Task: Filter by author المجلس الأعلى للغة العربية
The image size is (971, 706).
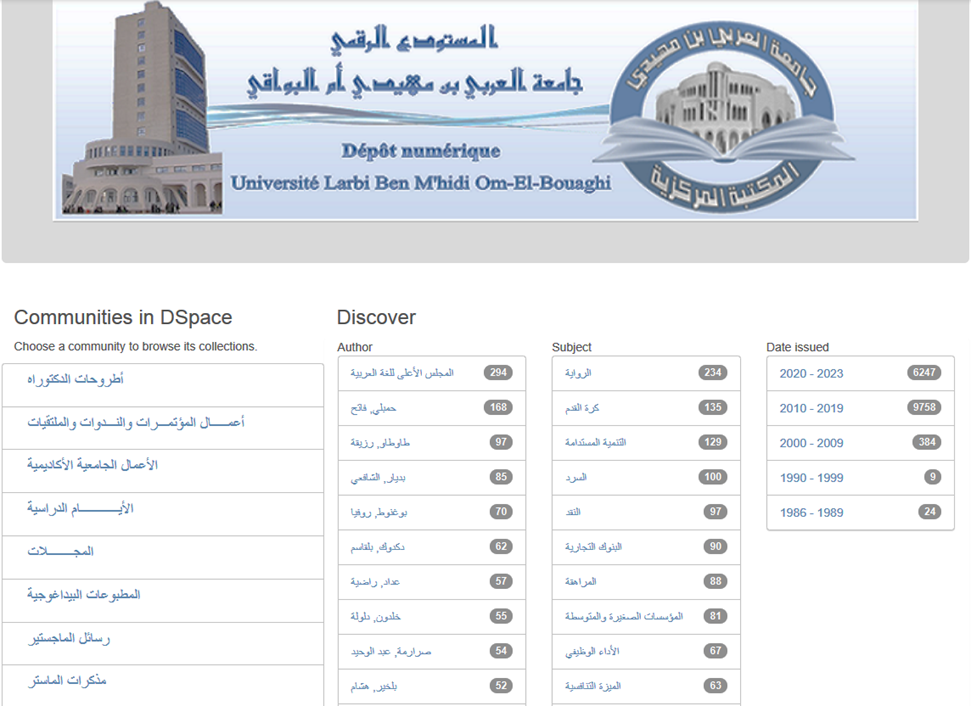Action: click(x=402, y=373)
